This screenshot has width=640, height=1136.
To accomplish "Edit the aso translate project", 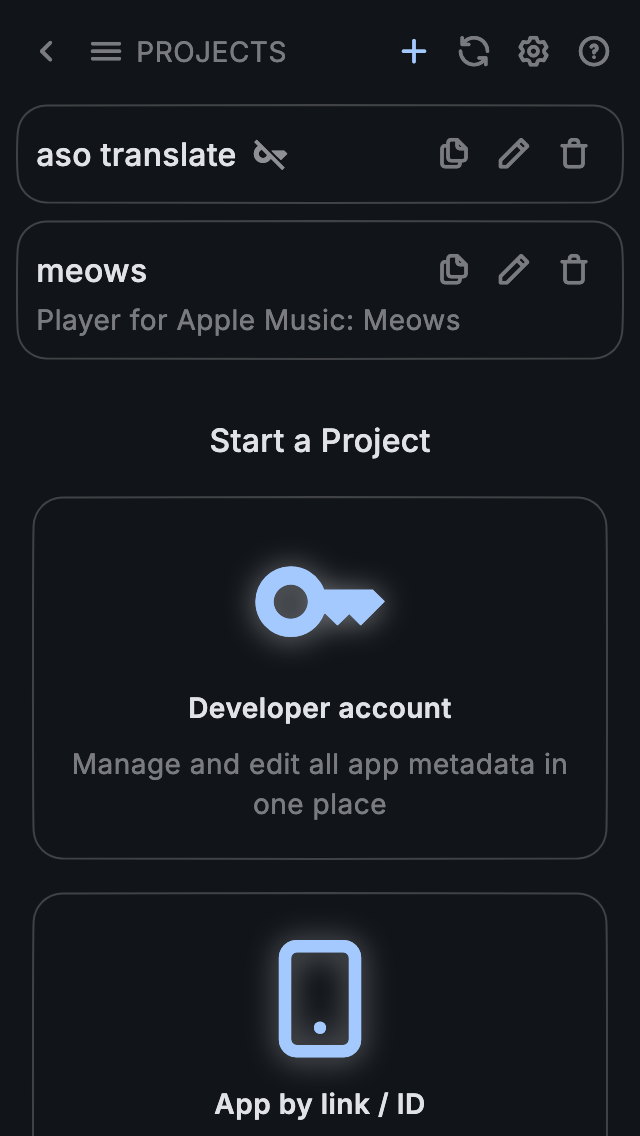I will (514, 154).
